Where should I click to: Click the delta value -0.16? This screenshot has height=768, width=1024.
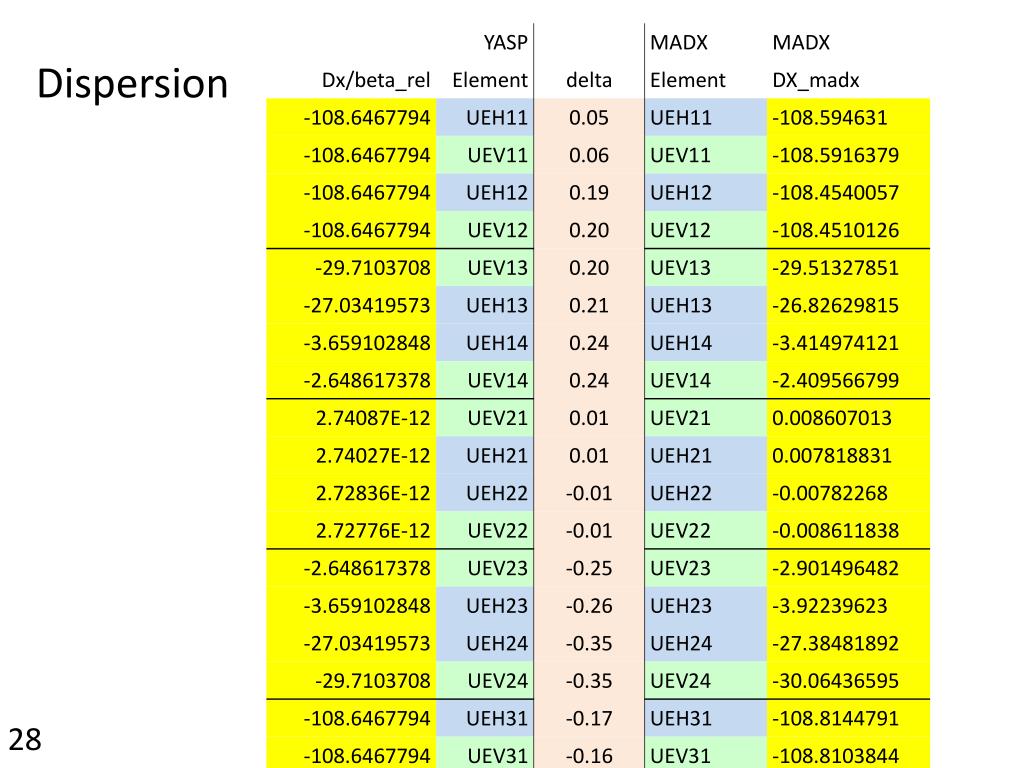[x=589, y=756]
